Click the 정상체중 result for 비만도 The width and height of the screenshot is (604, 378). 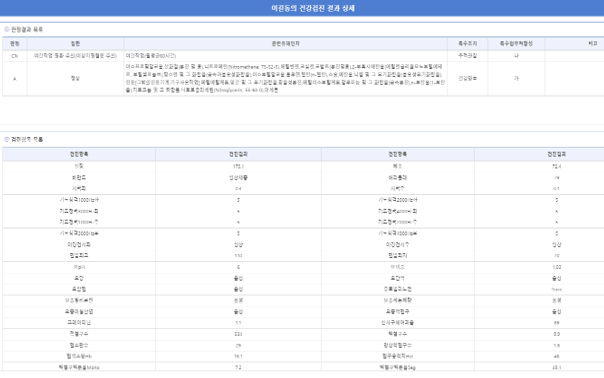pos(238,178)
